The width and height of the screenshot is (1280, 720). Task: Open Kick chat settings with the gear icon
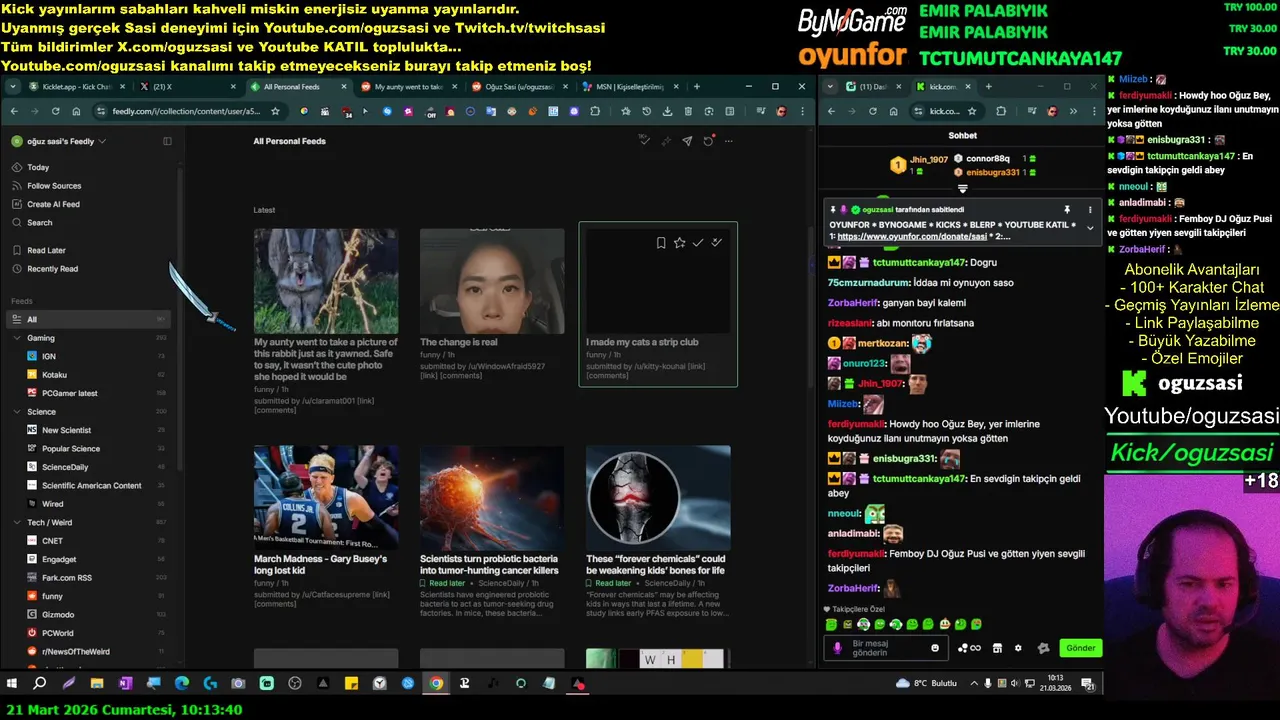1018,648
